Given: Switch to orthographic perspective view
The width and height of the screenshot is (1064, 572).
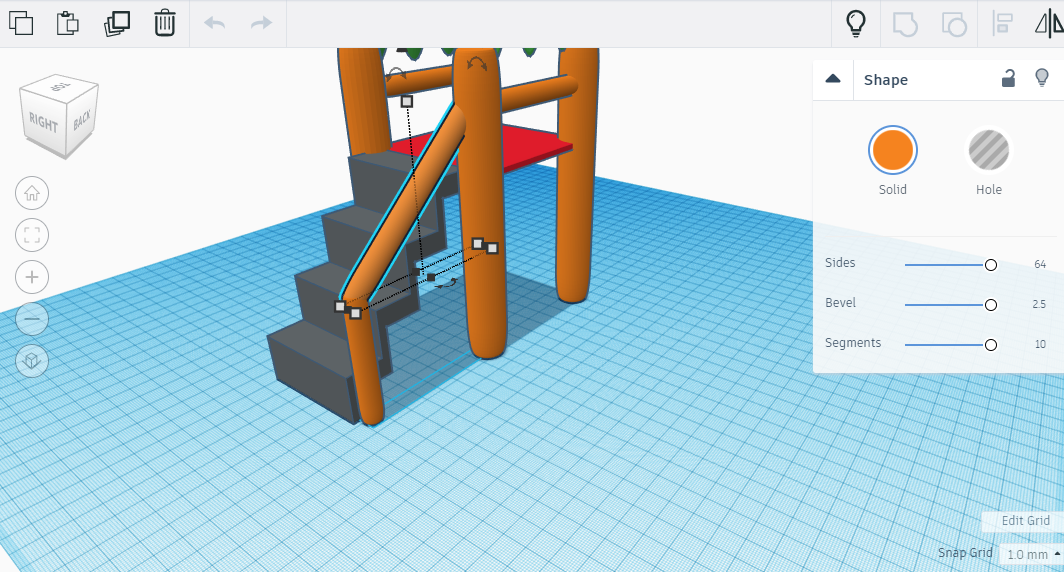Looking at the screenshot, I should pos(32,360).
